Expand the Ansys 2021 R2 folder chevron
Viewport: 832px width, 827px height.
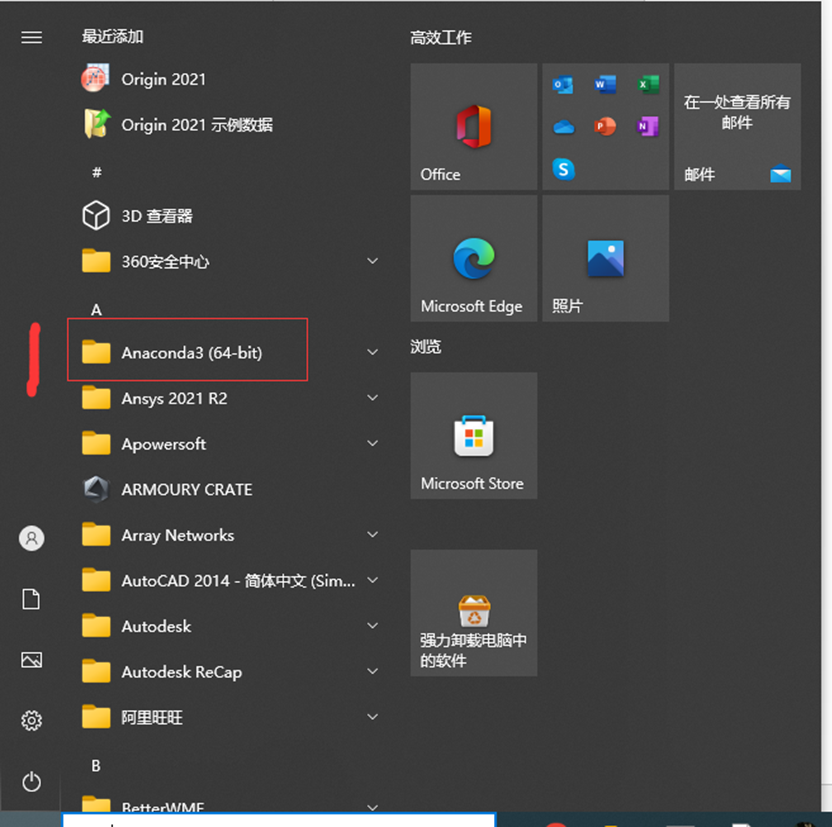[x=372, y=398]
